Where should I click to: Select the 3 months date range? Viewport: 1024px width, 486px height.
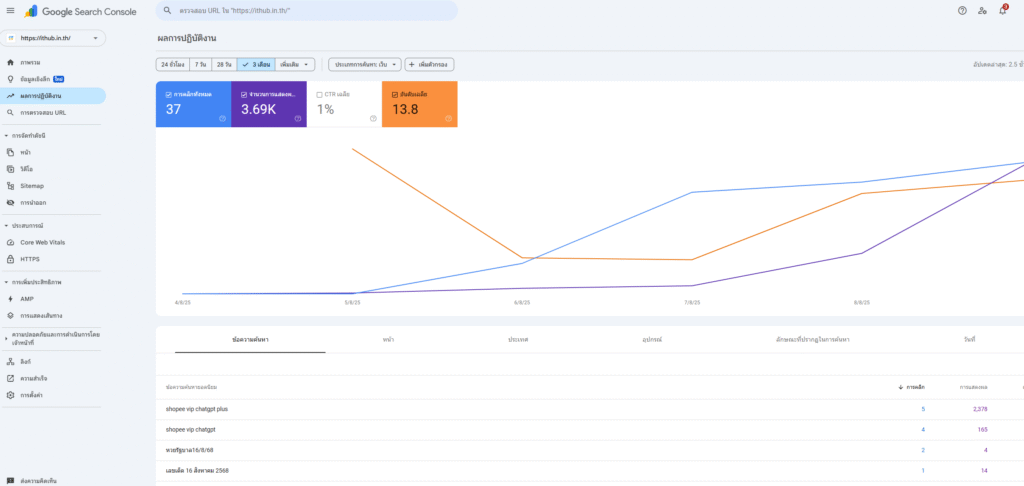tap(256, 65)
